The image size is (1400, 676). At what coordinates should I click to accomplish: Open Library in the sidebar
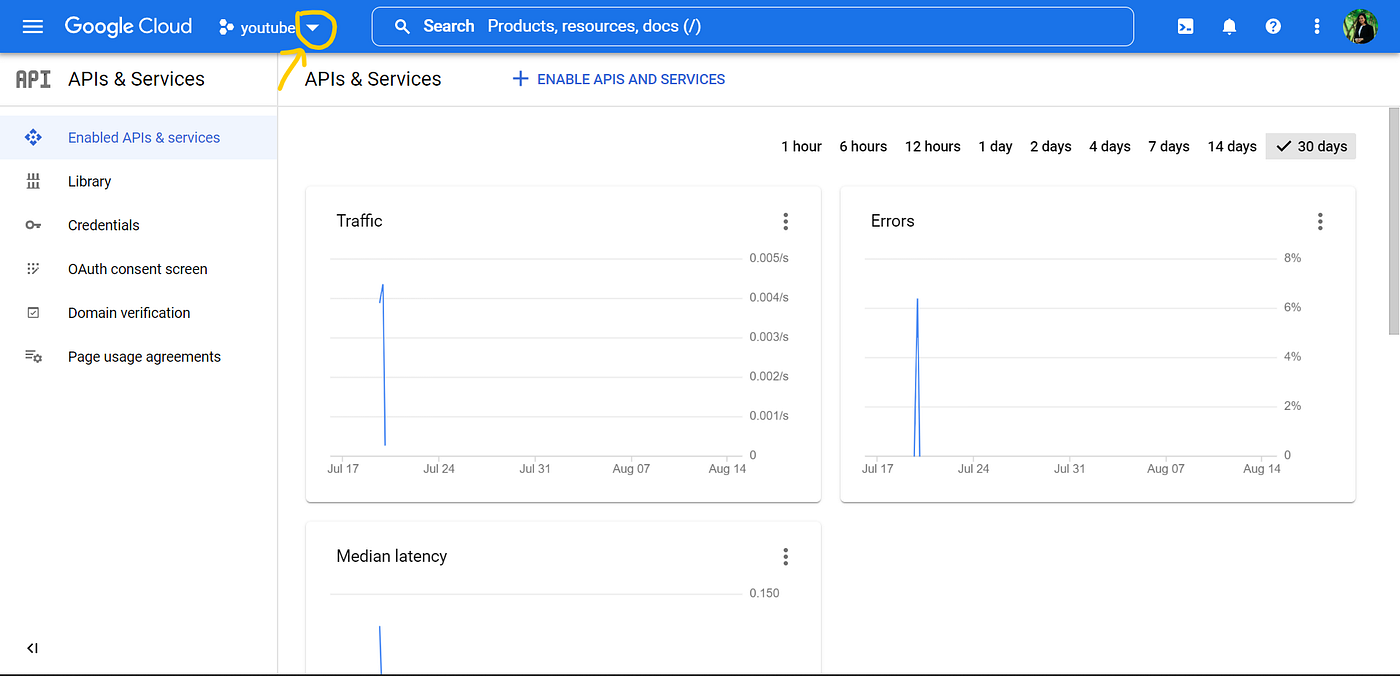[x=139, y=181]
